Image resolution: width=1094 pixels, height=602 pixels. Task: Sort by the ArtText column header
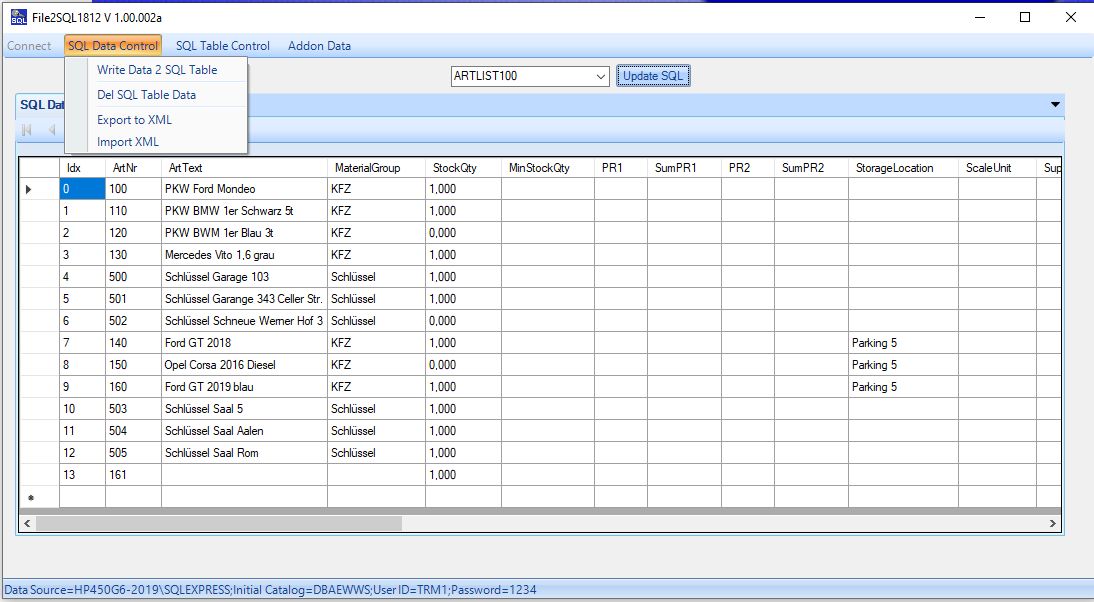point(244,167)
